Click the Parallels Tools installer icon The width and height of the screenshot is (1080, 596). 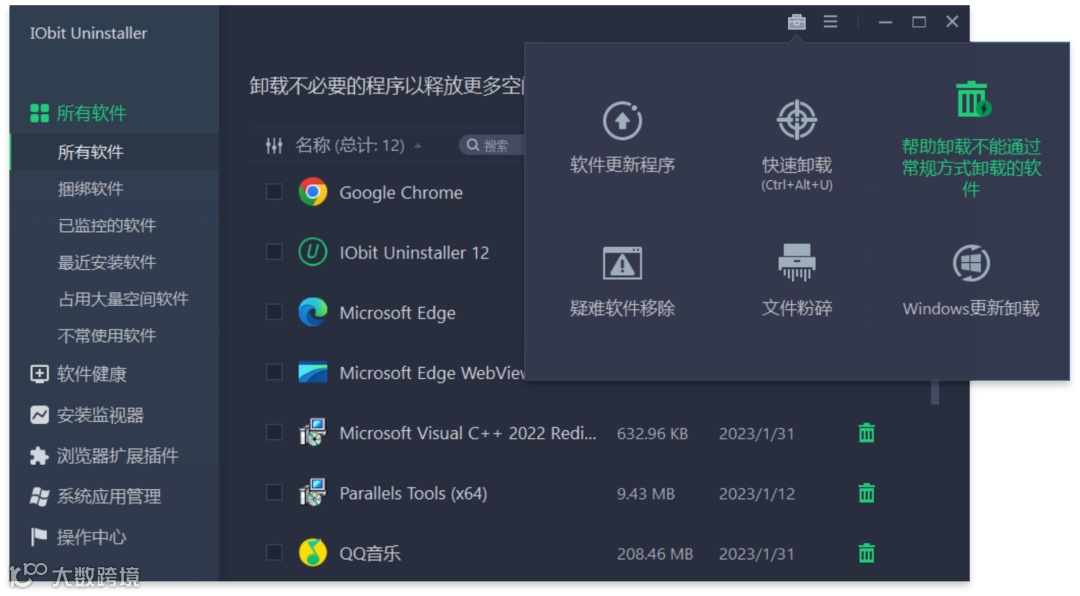(x=313, y=493)
